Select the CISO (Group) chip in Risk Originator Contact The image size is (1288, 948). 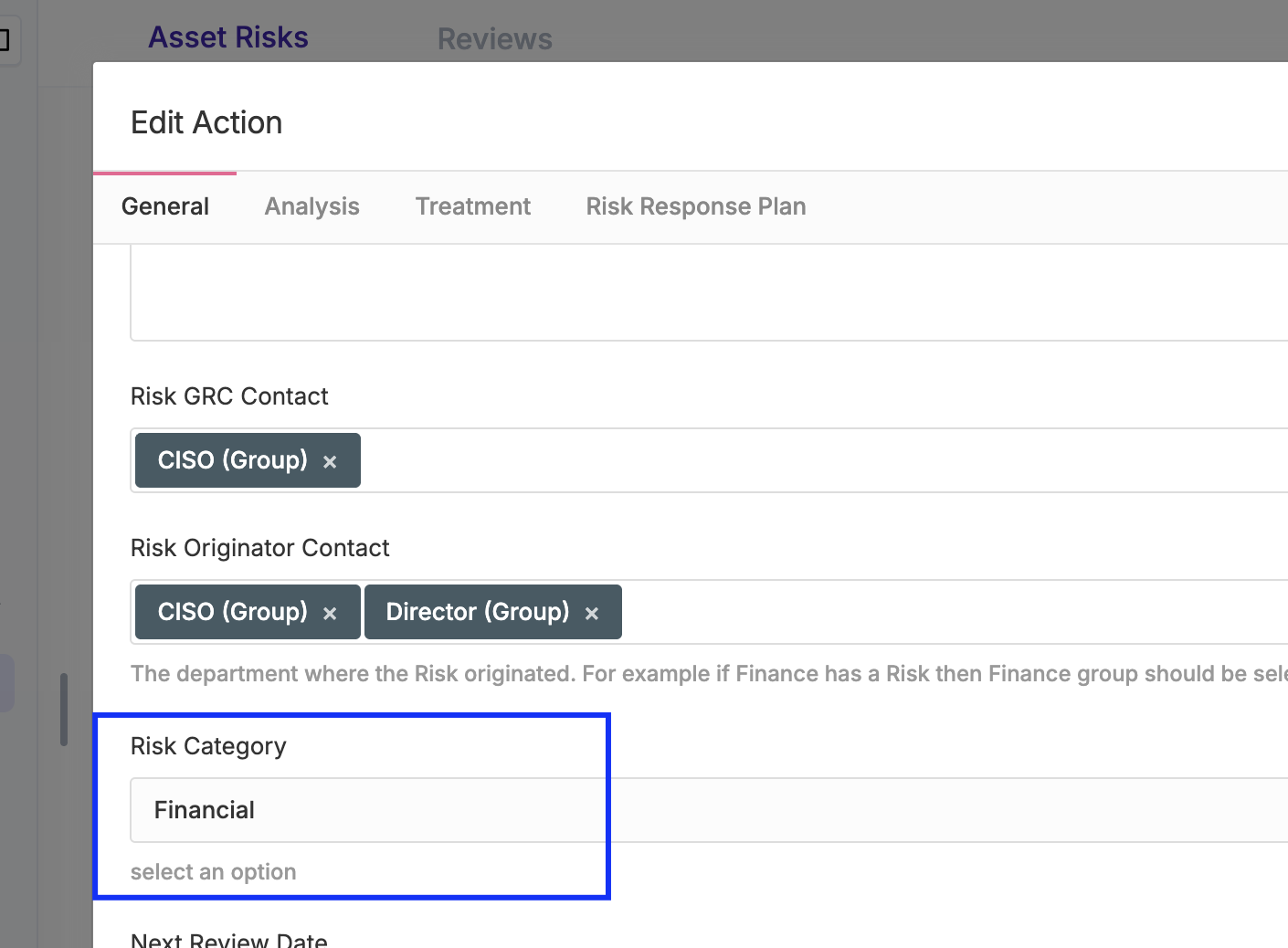(x=232, y=612)
